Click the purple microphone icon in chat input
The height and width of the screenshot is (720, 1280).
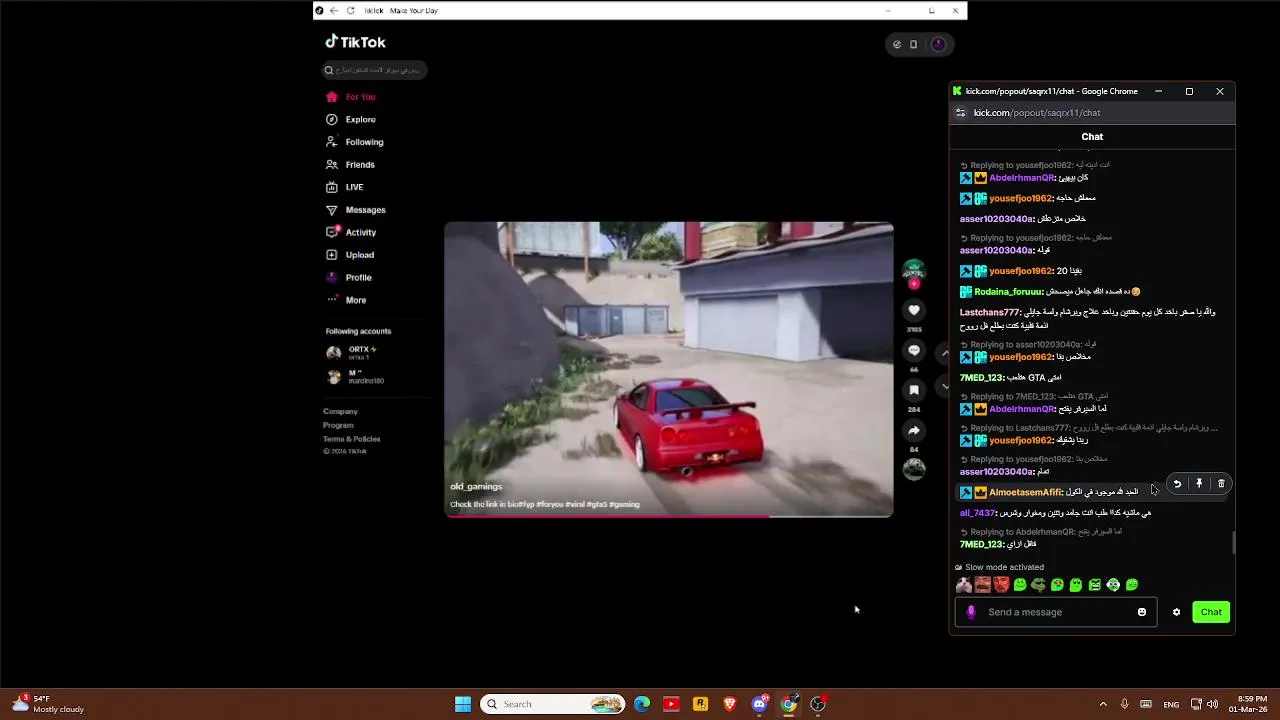coord(971,612)
